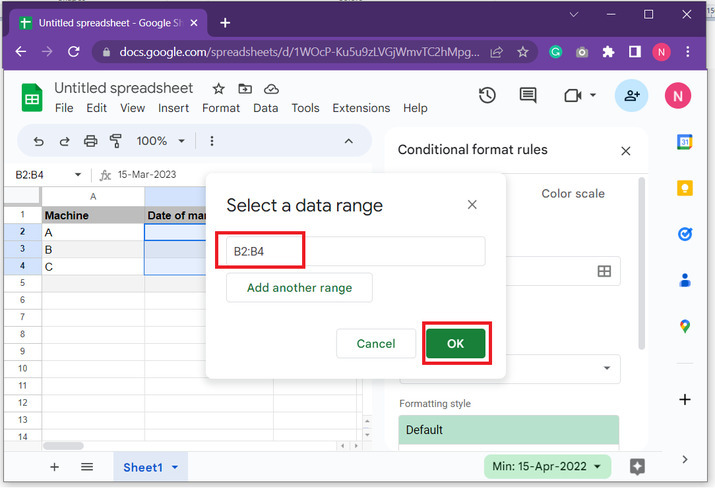Click the Redo icon in toolbar

(x=64, y=141)
